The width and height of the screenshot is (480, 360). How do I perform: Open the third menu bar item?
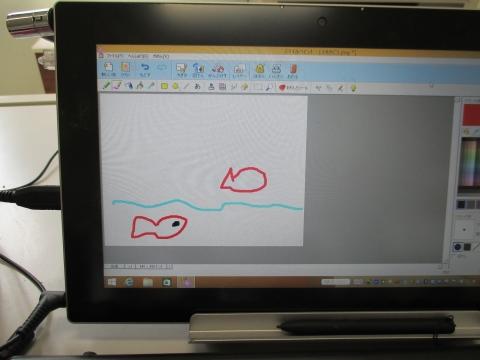click(x=161, y=57)
